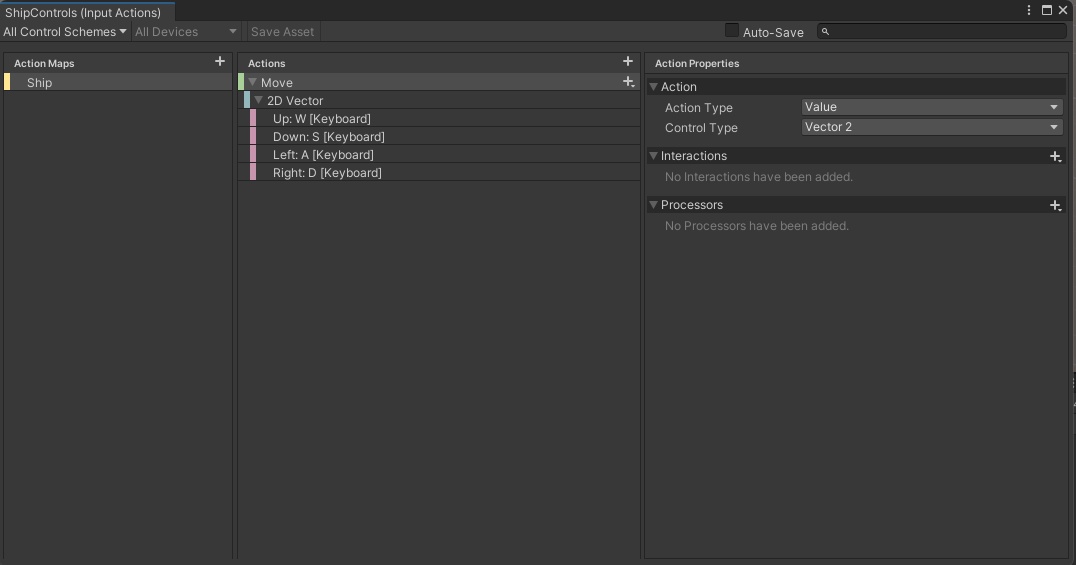Collapse the Interactions section
1076x565 pixels.
click(654, 156)
